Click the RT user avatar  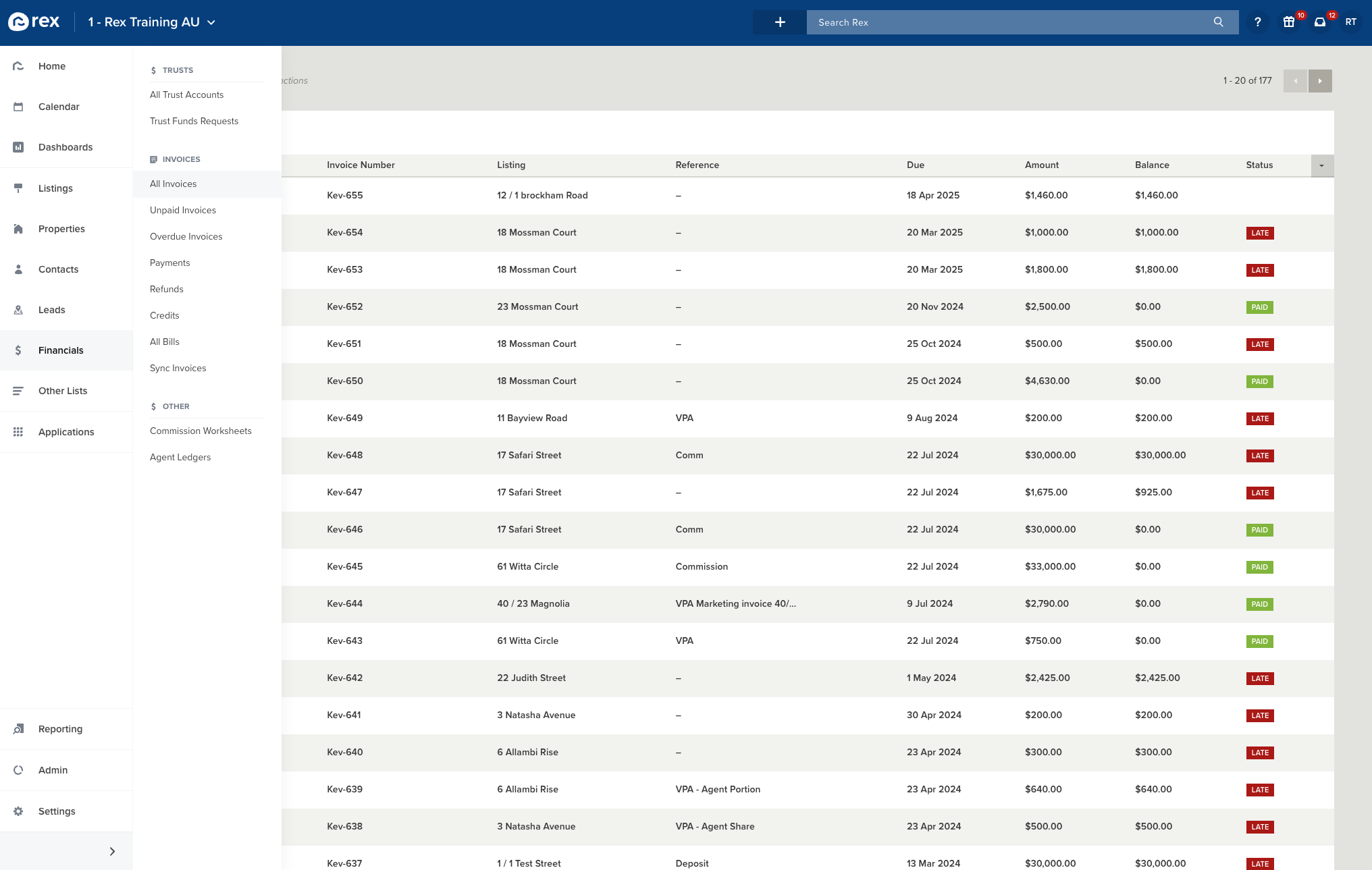[1350, 22]
